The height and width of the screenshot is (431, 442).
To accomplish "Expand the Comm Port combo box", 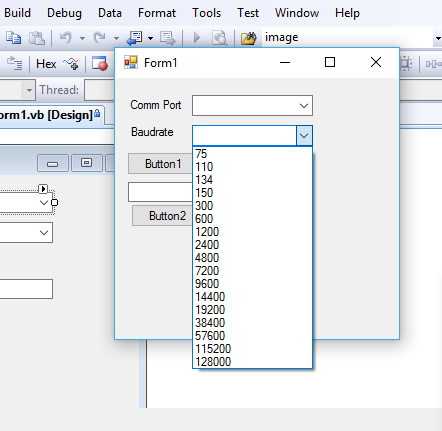I will pos(304,106).
